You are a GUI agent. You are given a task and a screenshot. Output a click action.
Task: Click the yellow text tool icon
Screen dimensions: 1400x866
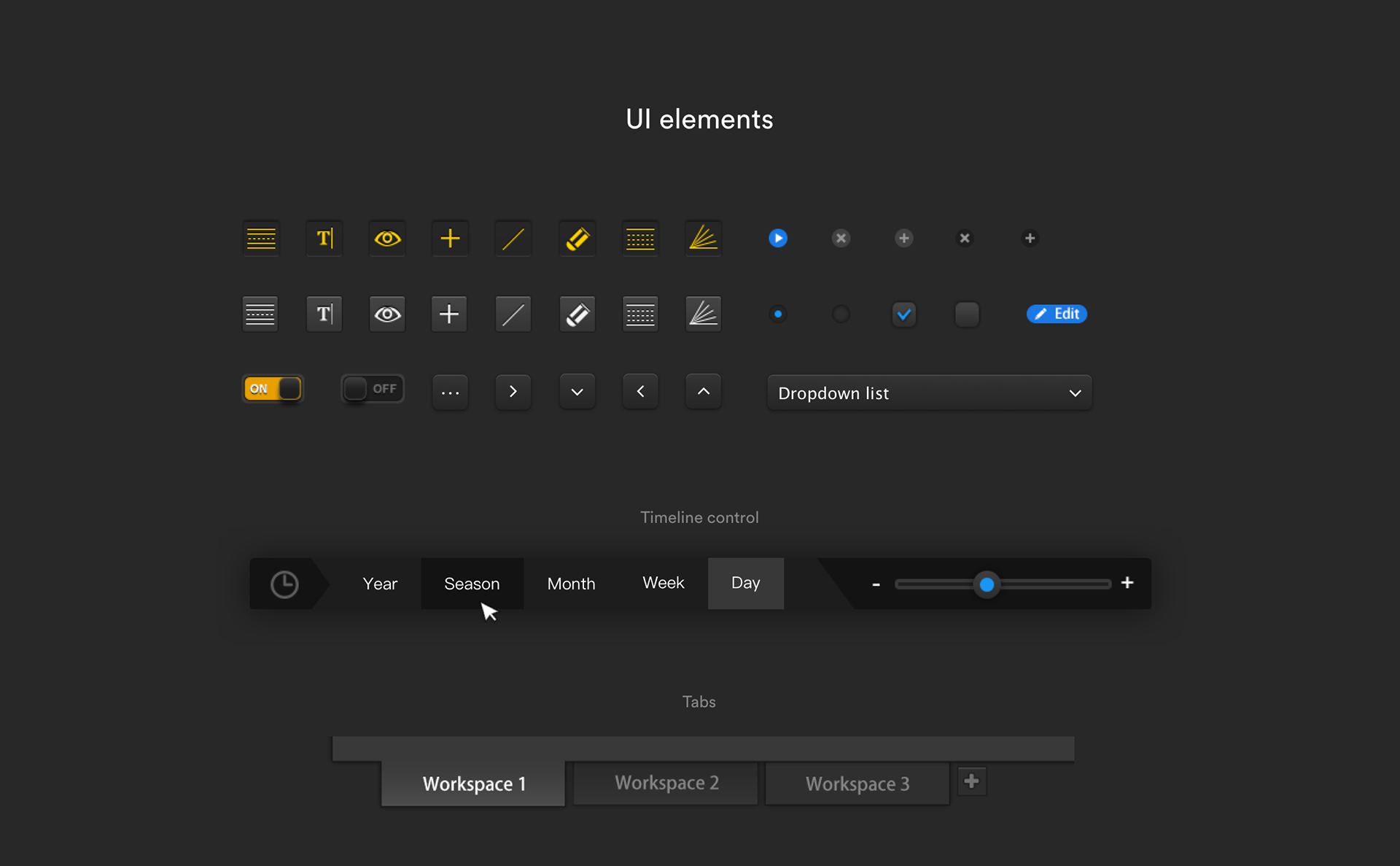coord(324,239)
